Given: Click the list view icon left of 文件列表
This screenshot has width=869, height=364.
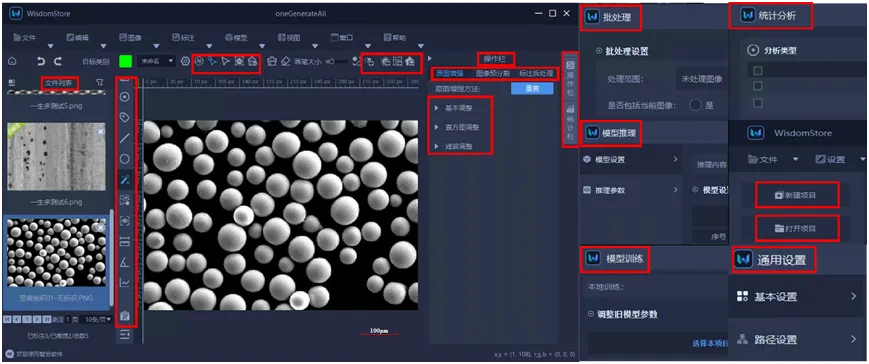Looking at the screenshot, I should click(x=12, y=83).
